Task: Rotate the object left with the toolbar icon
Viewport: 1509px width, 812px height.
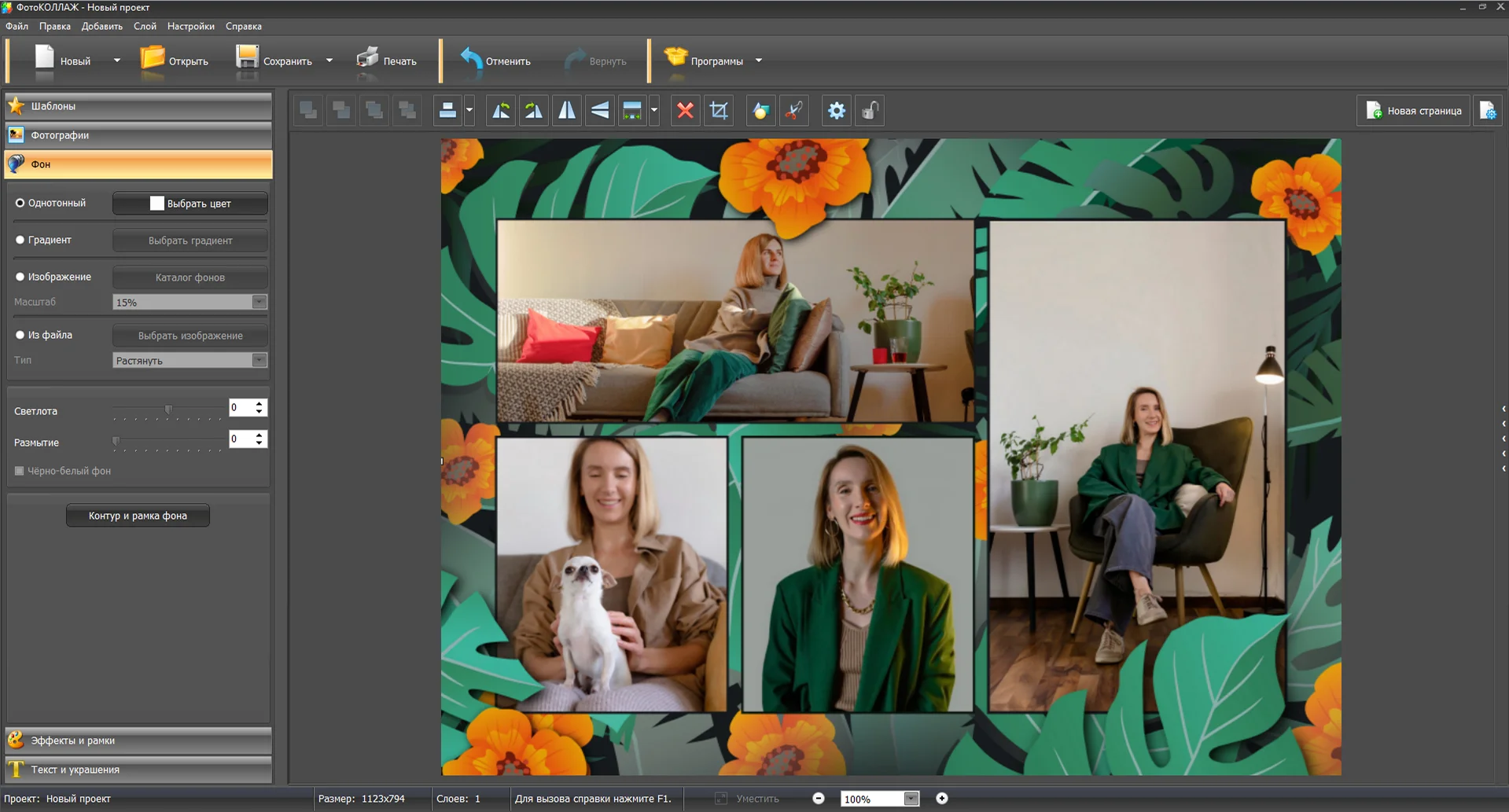Action: coord(501,111)
